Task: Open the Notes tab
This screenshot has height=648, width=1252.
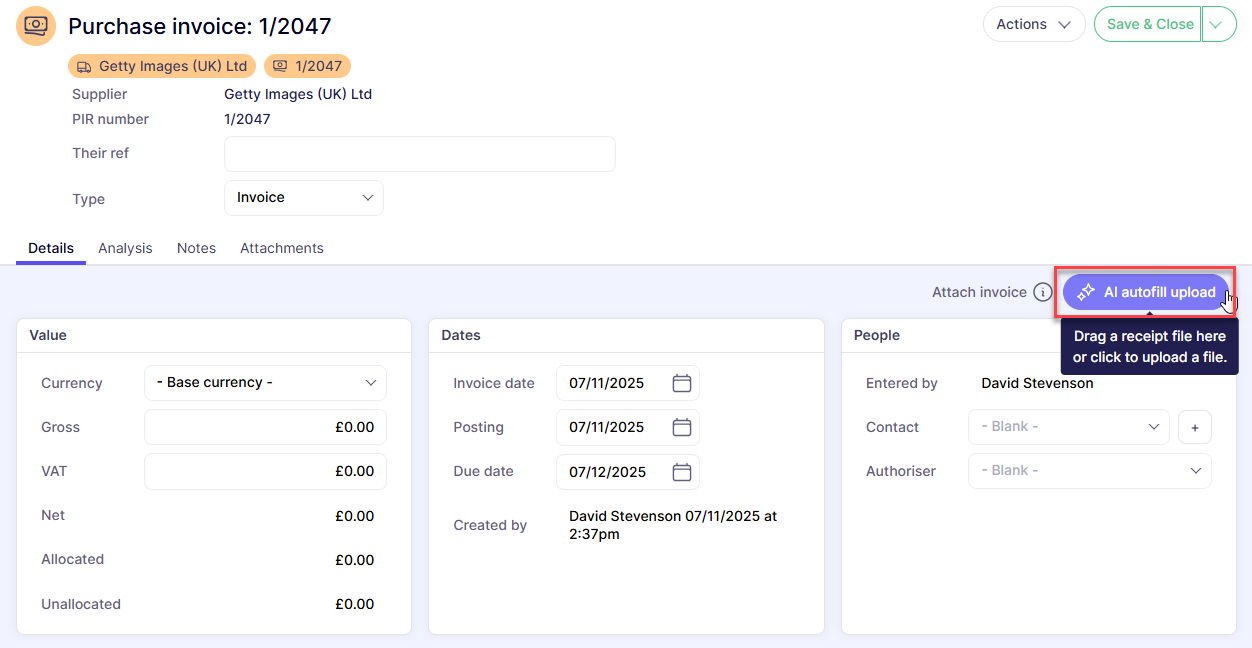Action: (x=196, y=248)
